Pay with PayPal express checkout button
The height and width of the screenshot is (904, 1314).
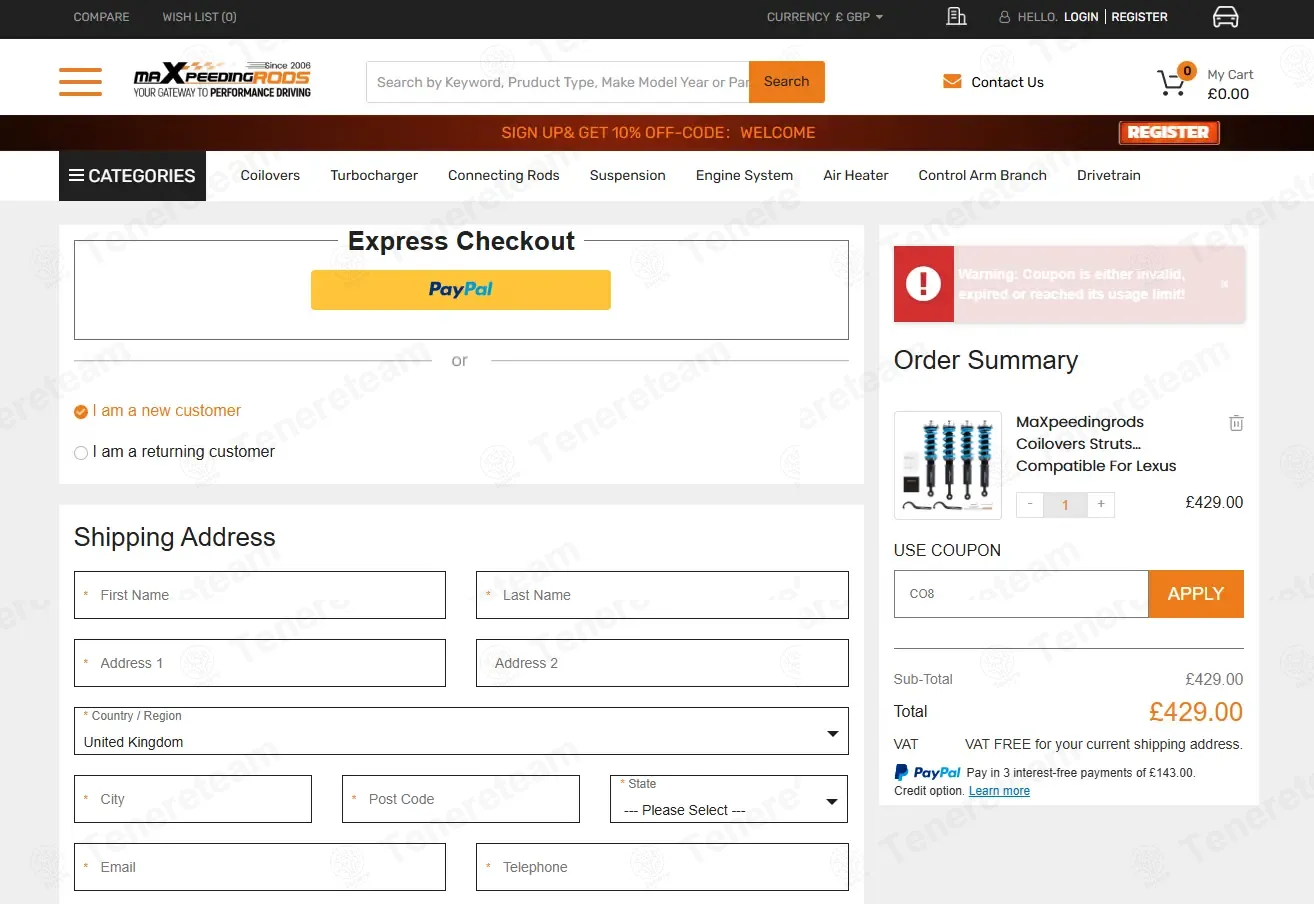(x=461, y=290)
